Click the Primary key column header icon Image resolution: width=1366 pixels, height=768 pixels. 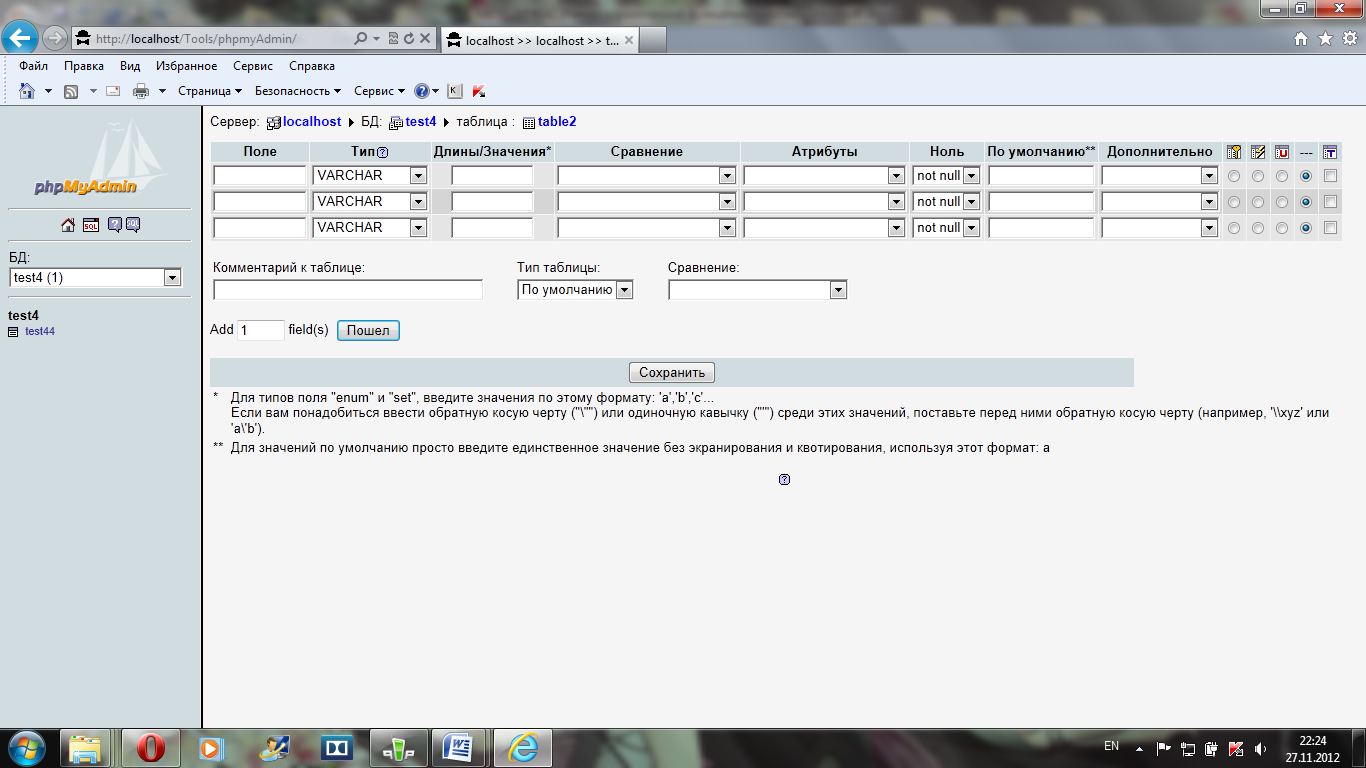(x=1234, y=152)
